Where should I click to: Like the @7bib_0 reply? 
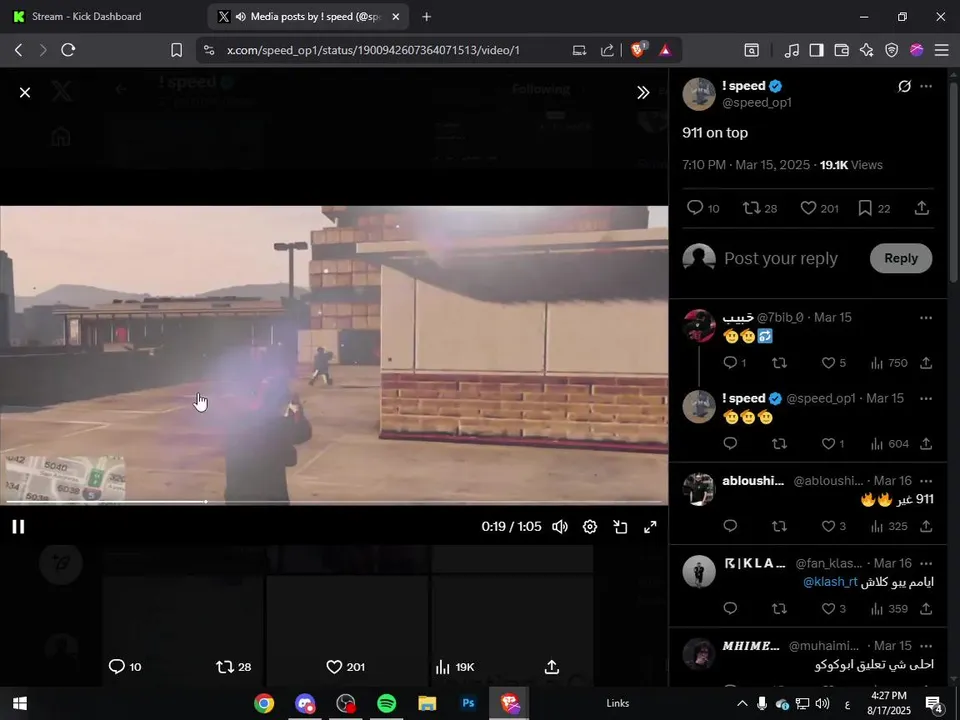tap(833, 363)
